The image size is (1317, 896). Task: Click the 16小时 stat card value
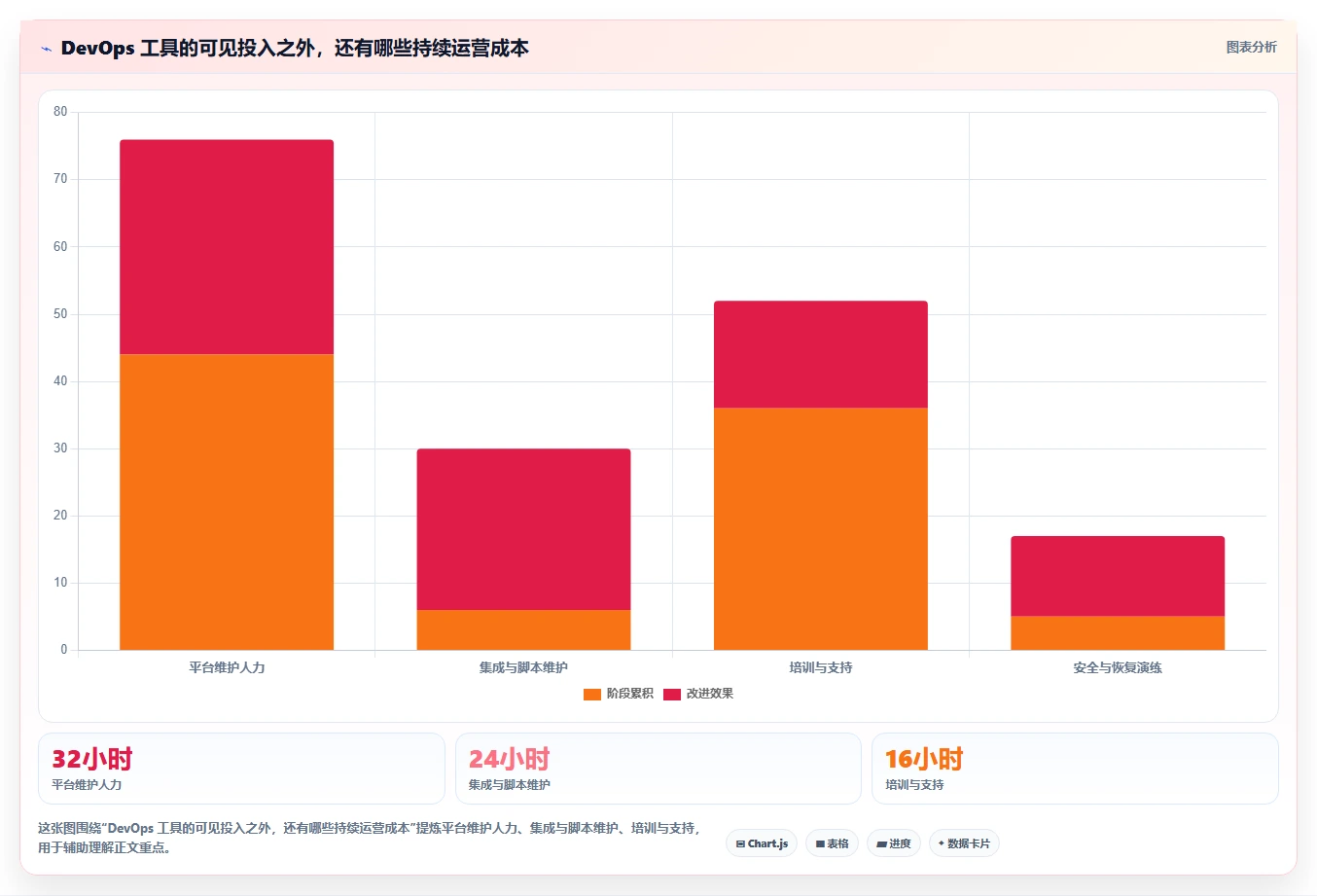pyautogui.click(x=924, y=759)
